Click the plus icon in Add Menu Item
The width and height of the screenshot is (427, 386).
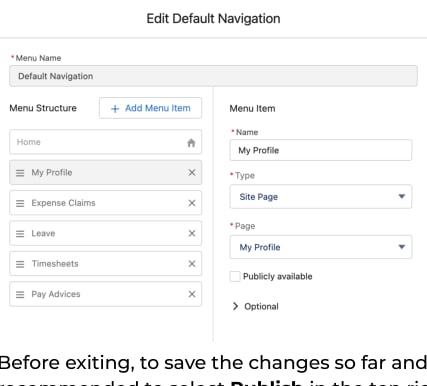[x=115, y=109]
